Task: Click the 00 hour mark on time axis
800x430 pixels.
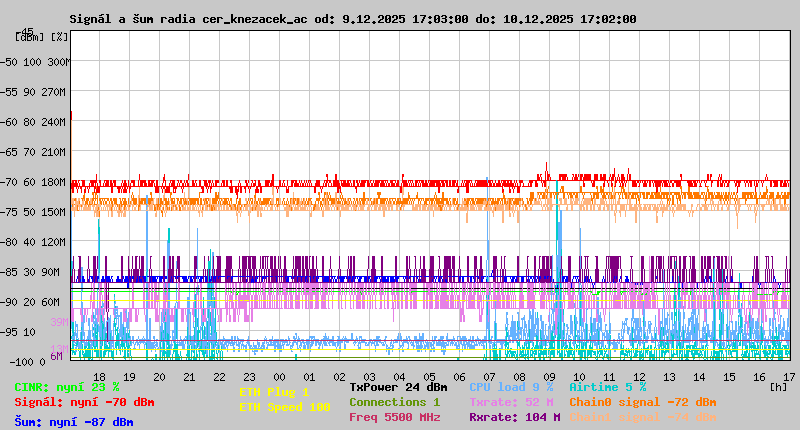Action: tap(279, 376)
